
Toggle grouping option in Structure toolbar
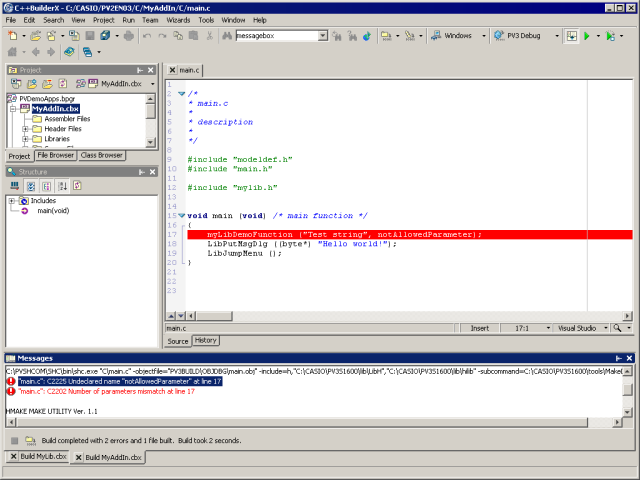point(47,186)
